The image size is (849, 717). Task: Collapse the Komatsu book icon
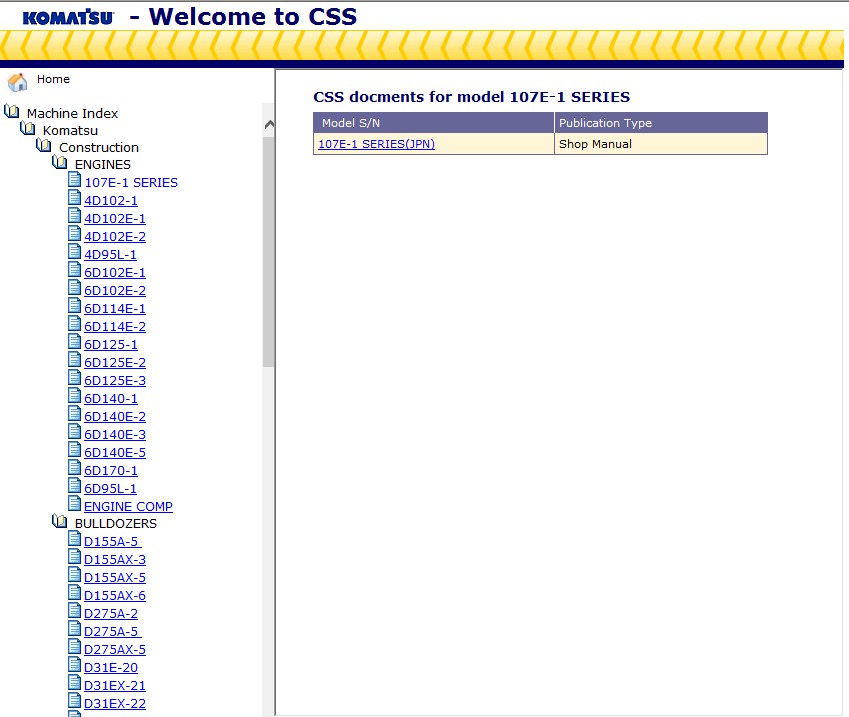28,128
